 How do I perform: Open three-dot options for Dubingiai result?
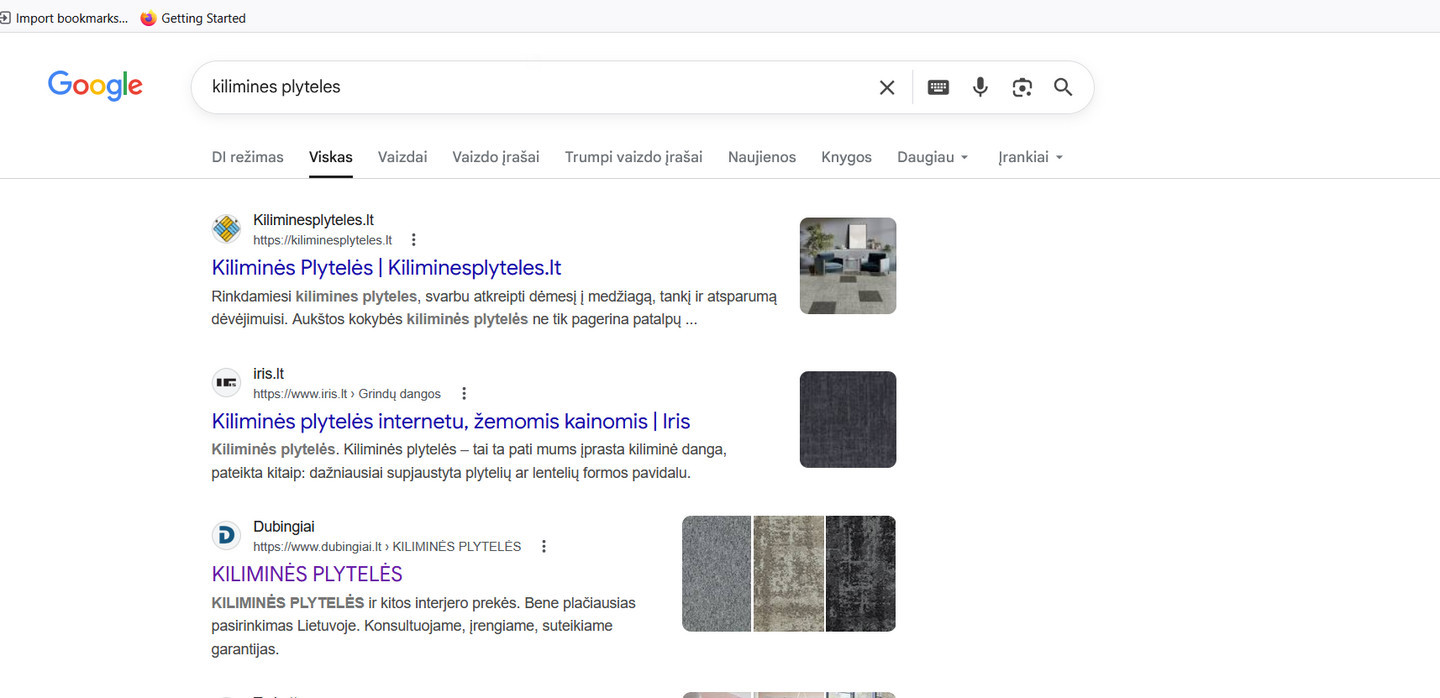pos(544,547)
